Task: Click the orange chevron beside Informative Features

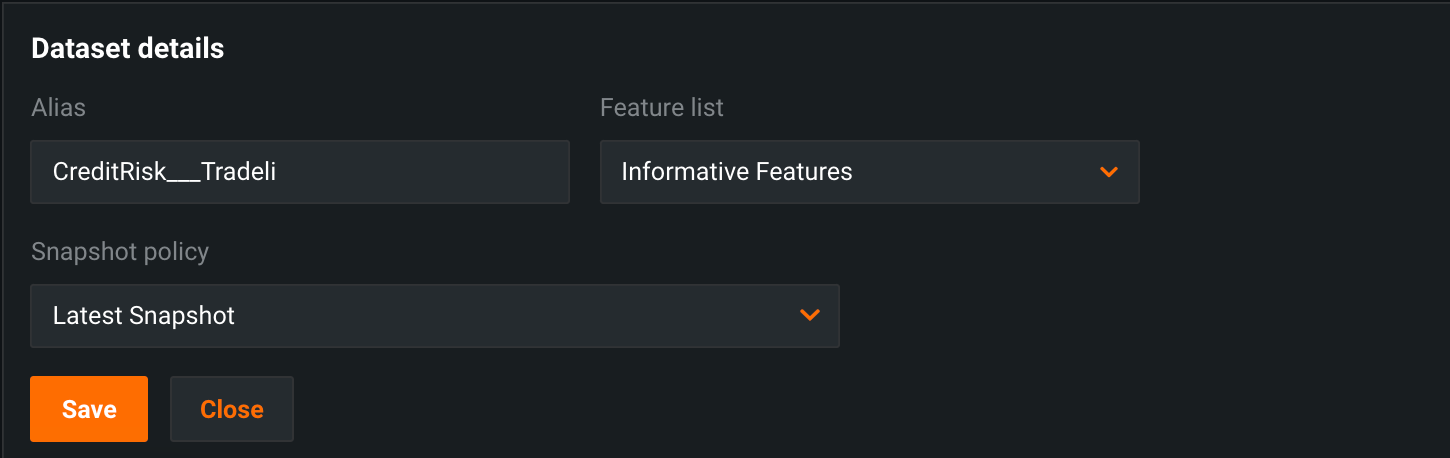Action: (1108, 172)
